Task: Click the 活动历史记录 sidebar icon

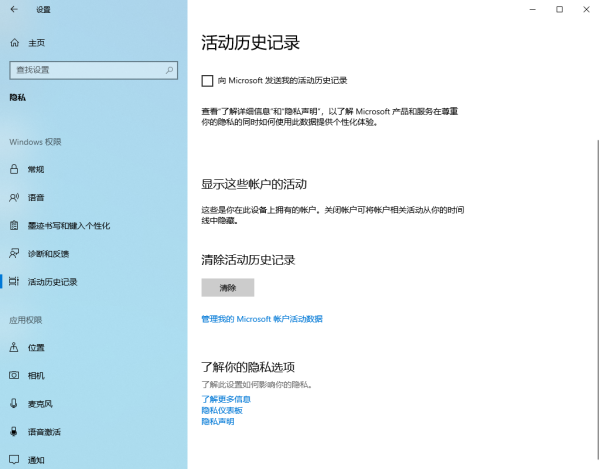Action: (14, 282)
